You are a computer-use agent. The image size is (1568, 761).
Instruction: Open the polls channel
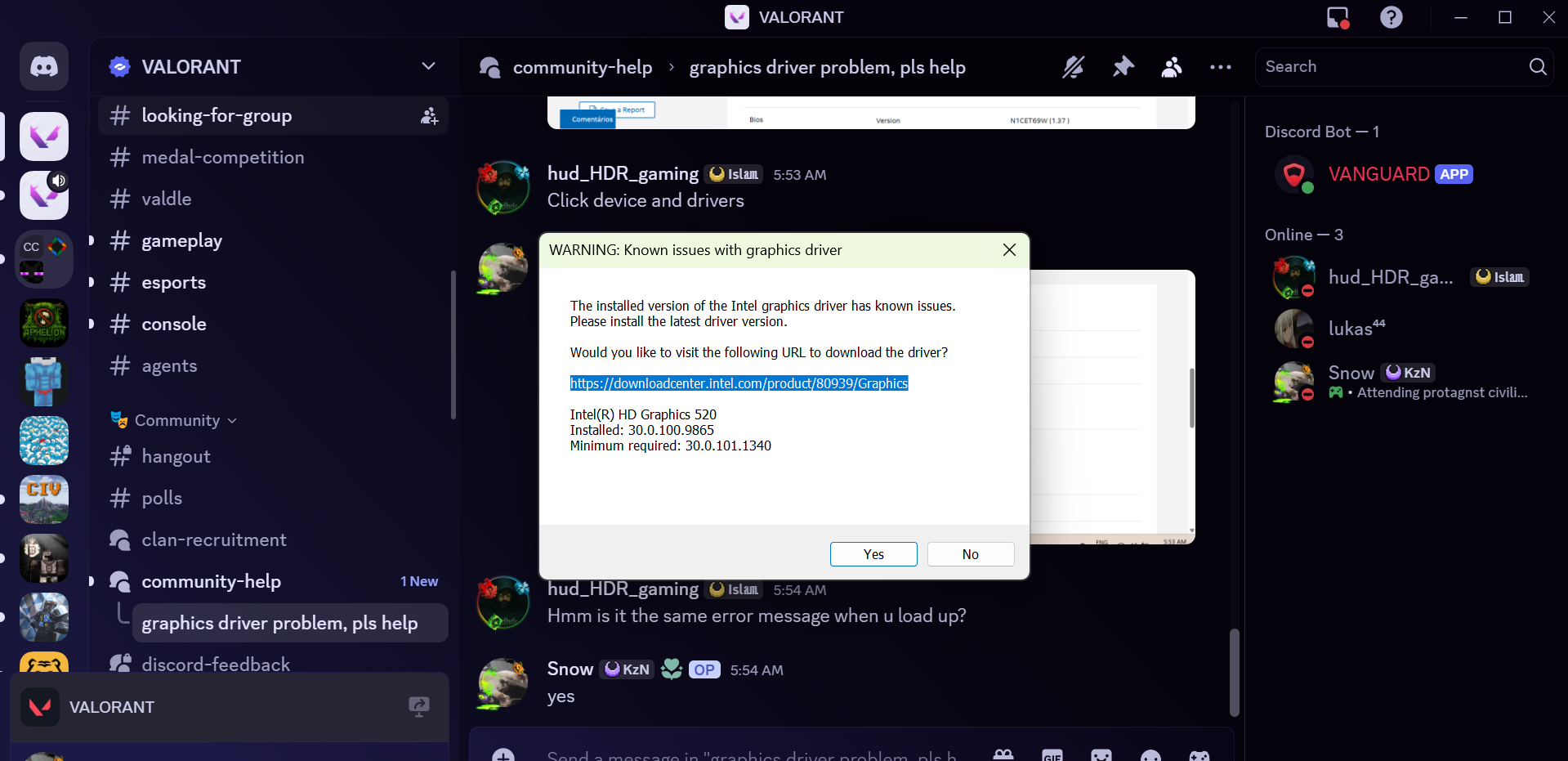click(273, 498)
